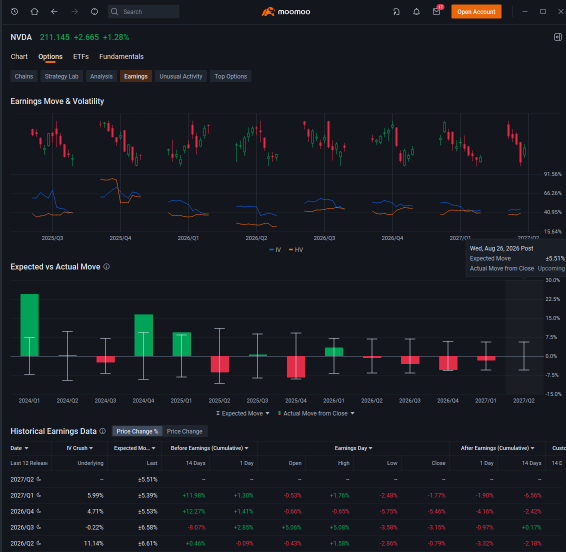Screen dimensions: 566x552
Task: Click the -5.46% Close cell
Action: click(436, 511)
